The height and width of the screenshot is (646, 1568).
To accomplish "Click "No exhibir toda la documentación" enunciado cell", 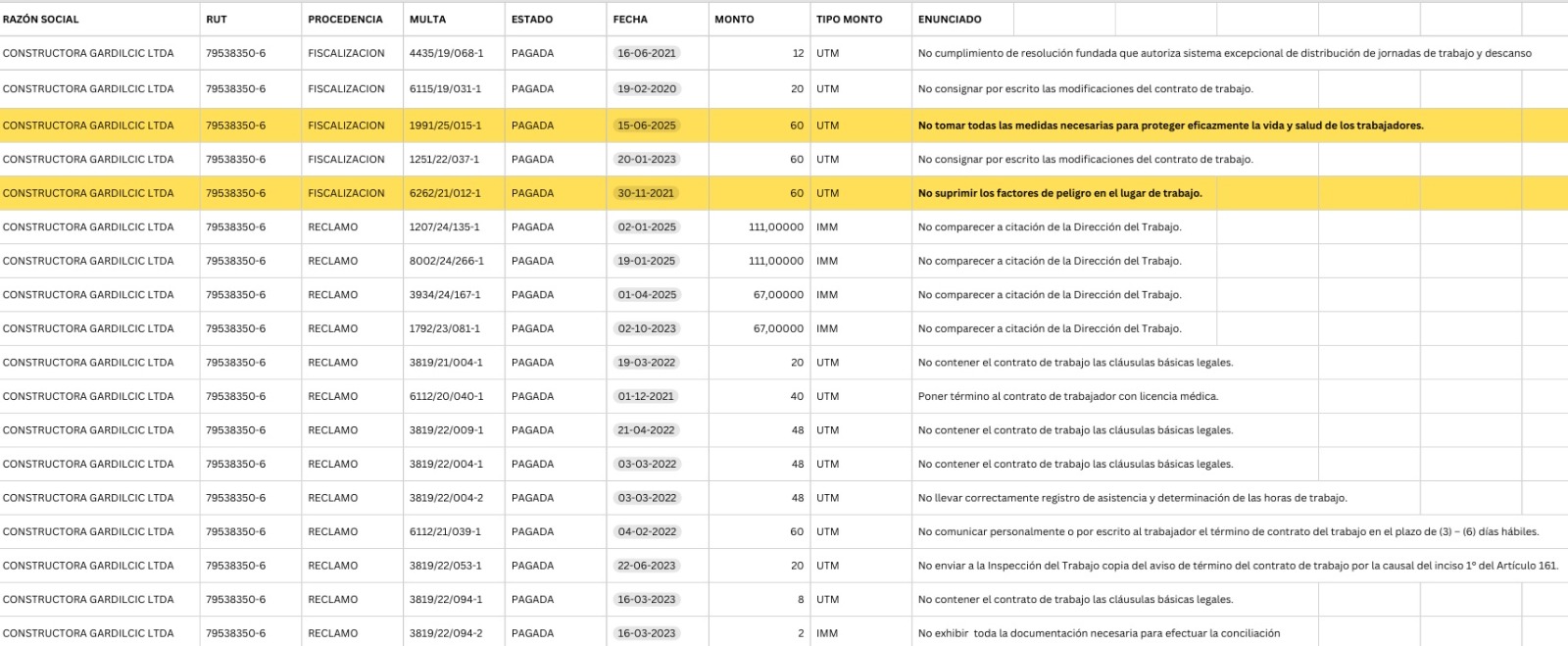I will (1099, 633).
